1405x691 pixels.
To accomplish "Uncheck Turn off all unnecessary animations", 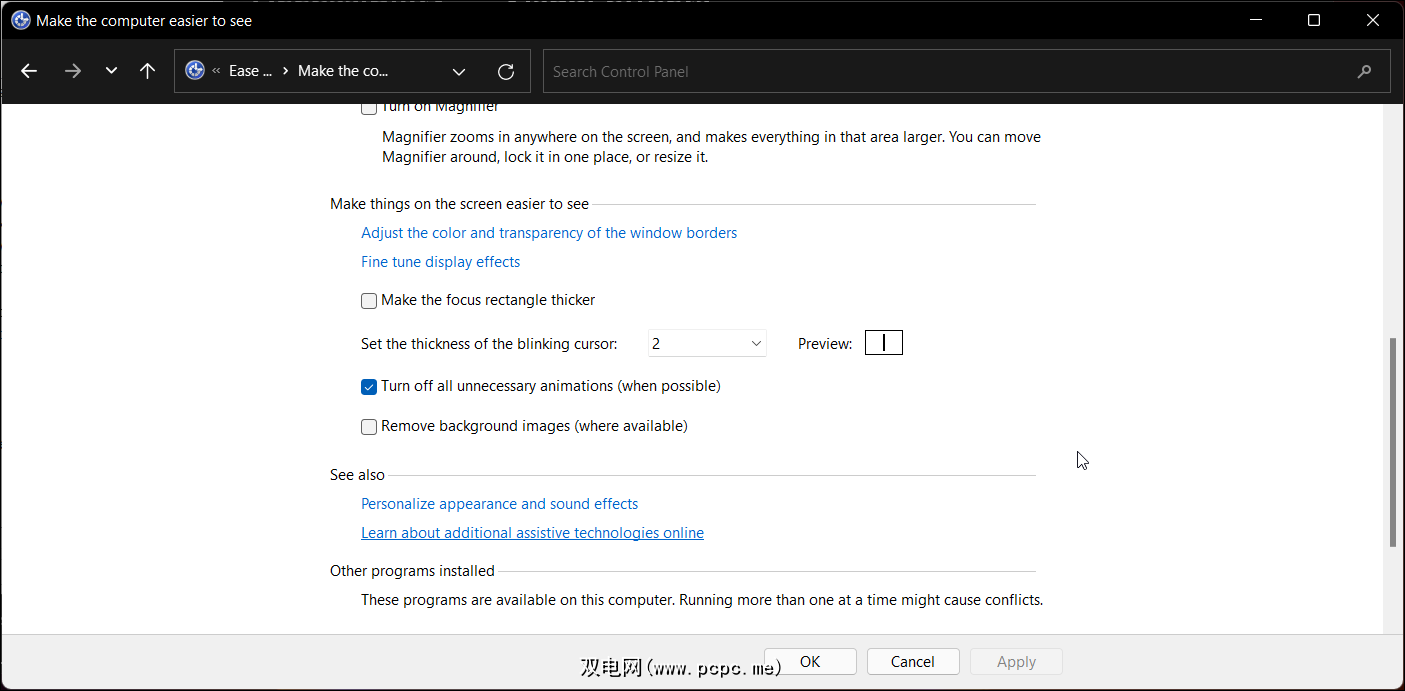I will pos(369,387).
